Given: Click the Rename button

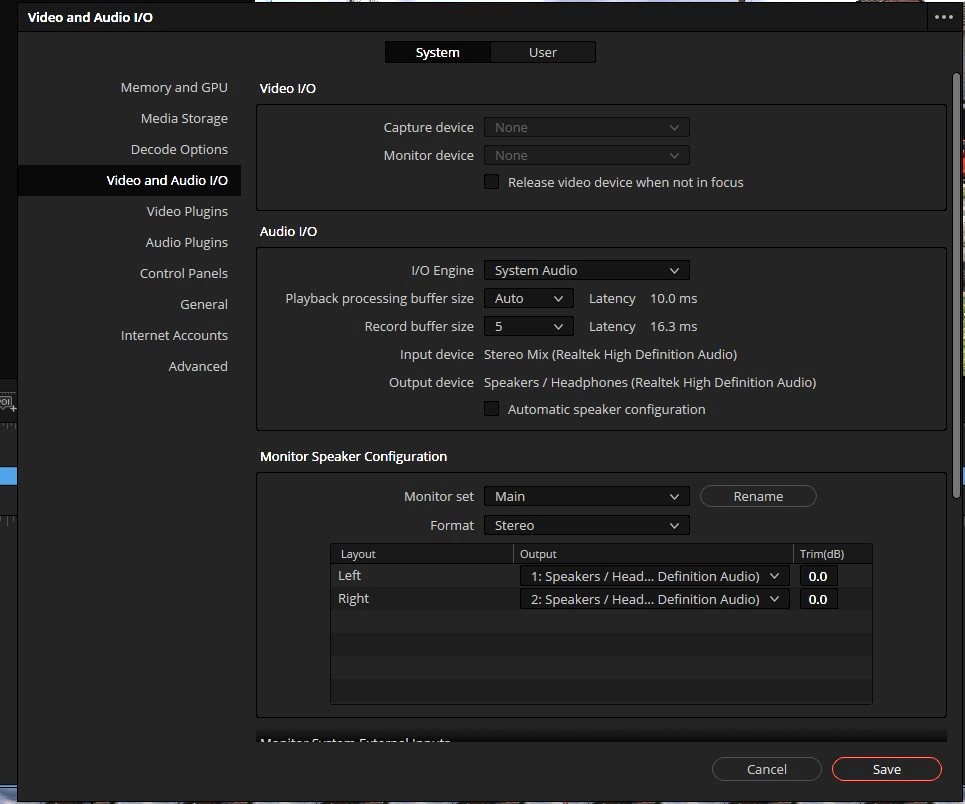Looking at the screenshot, I should (x=758, y=496).
